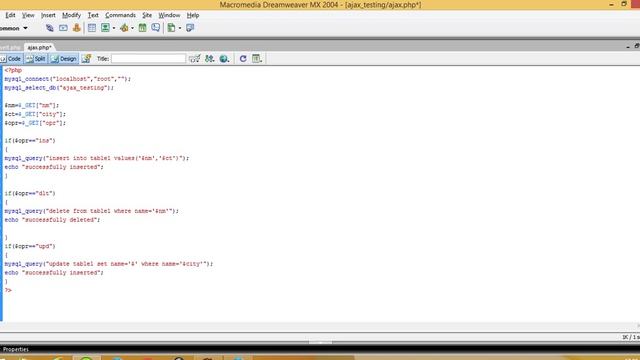The width and height of the screenshot is (640, 360).
Task: Click the document Title input field
Action: (148, 59)
